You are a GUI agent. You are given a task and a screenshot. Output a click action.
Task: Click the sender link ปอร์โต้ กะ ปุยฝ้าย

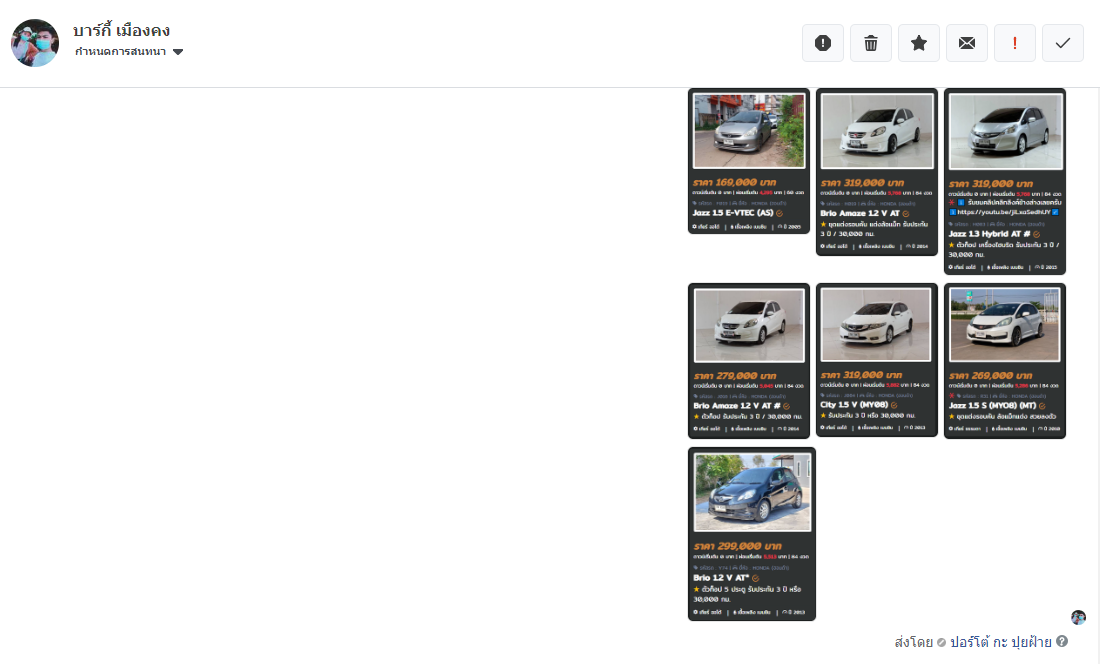1000,642
